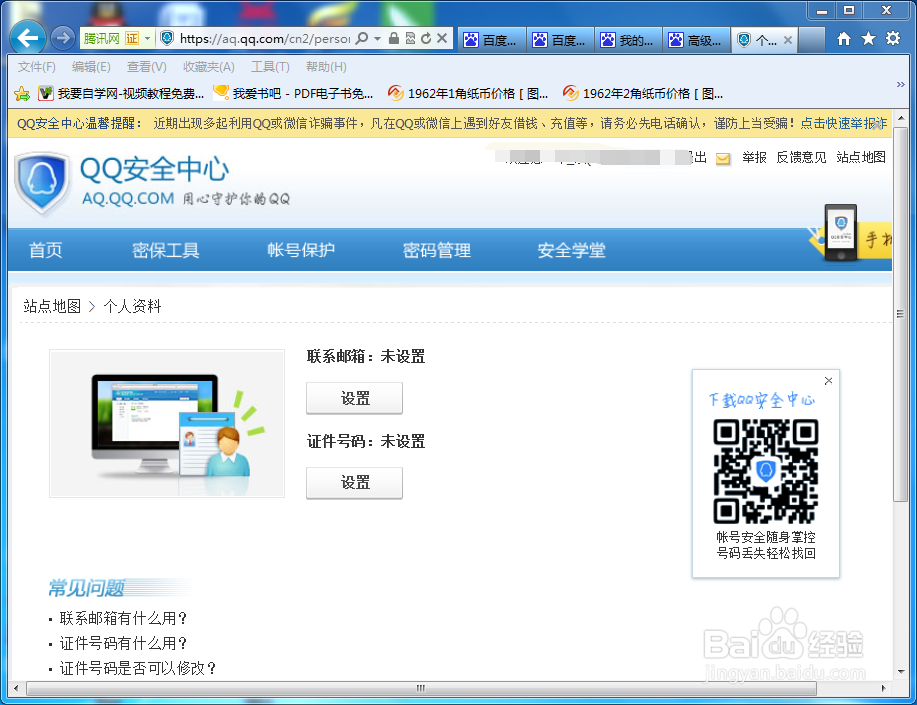Click the horizontal scrollbar right arrow
The image size is (917, 705).
(883, 689)
